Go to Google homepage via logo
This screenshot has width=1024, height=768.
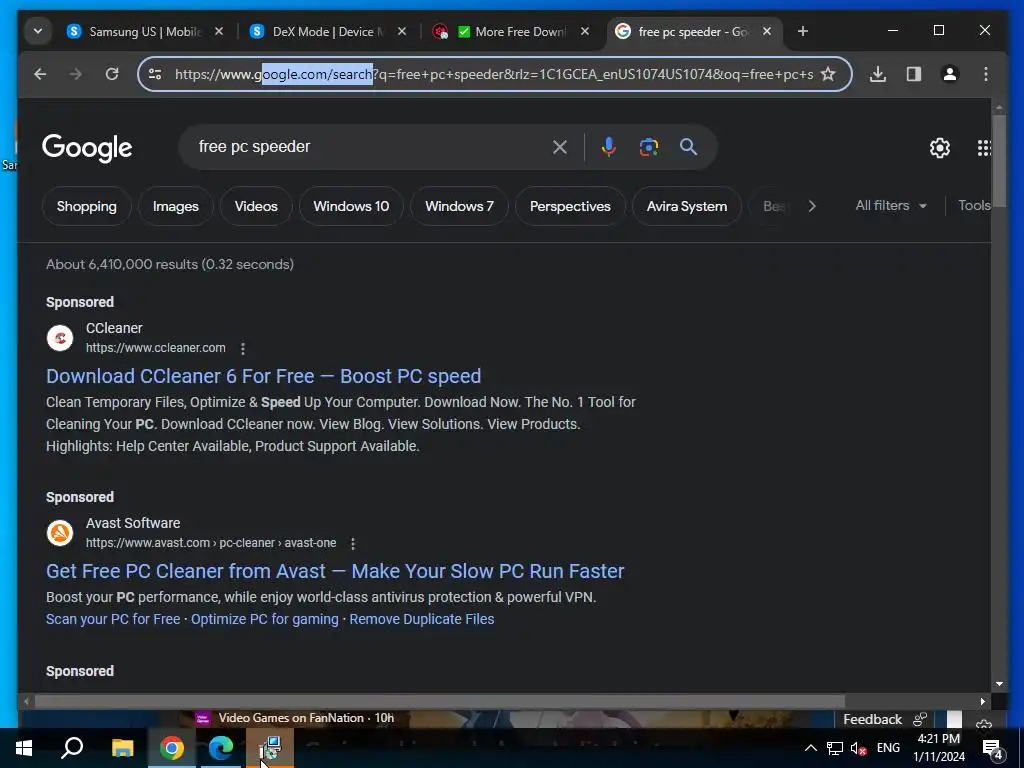coord(87,148)
